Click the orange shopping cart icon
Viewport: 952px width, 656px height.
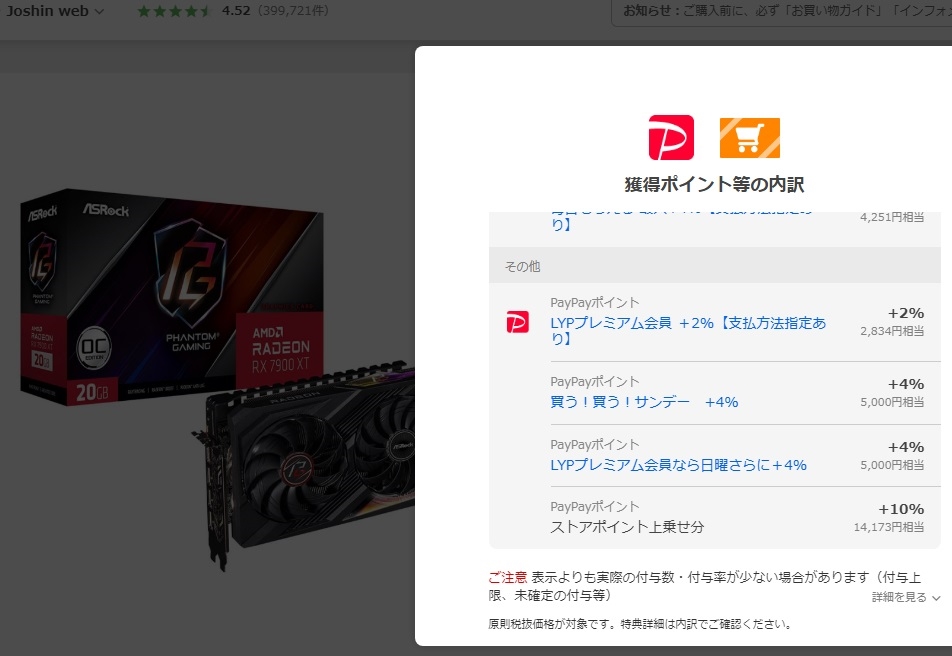pyautogui.click(x=749, y=138)
